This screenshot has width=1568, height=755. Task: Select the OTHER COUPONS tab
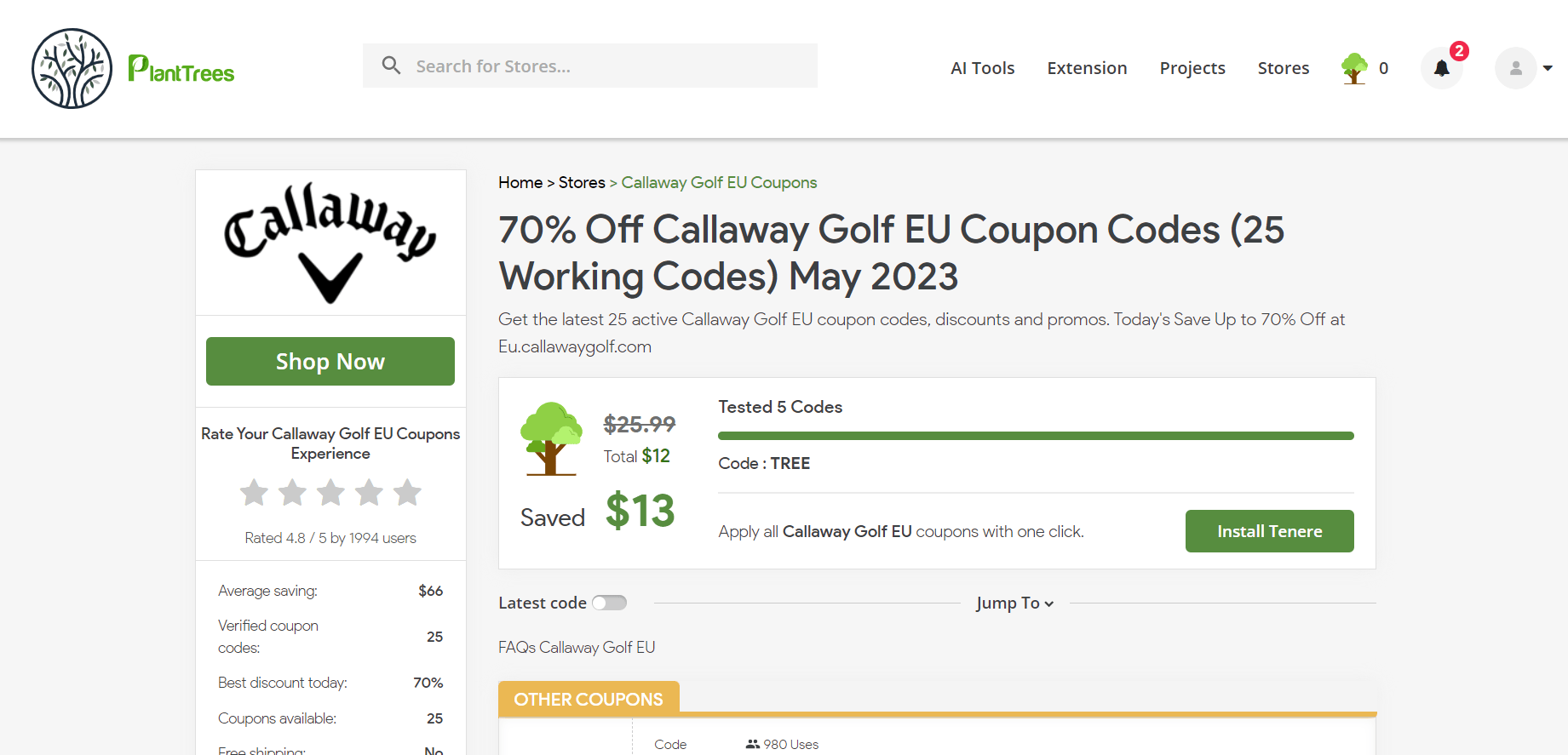coord(589,699)
